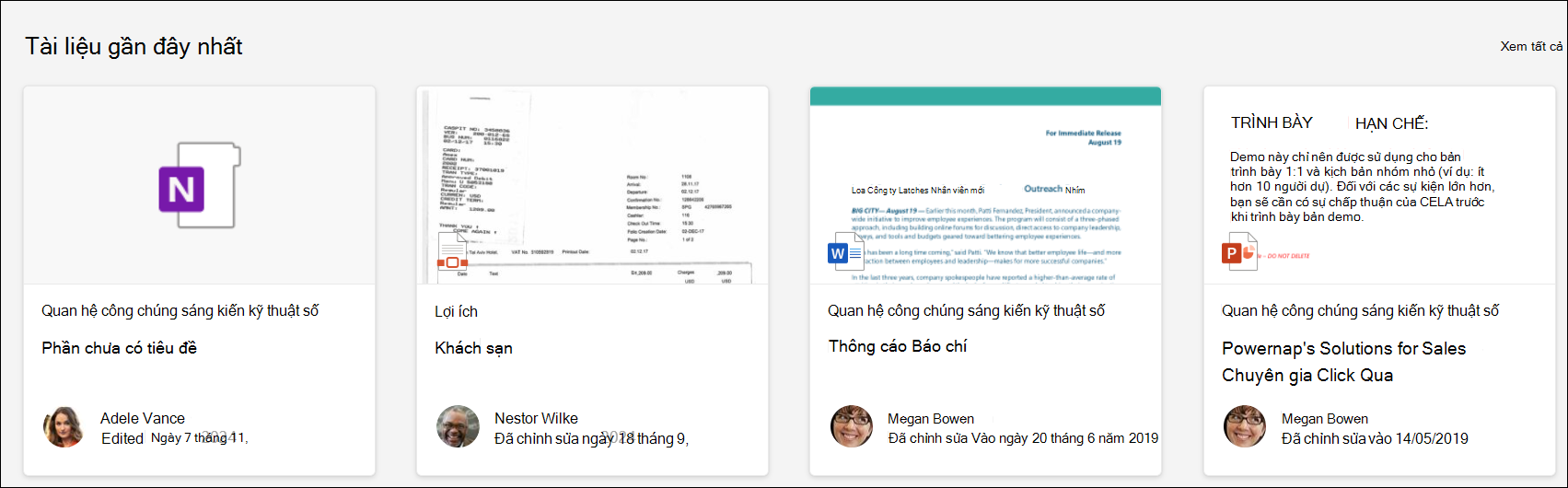Click 'Quan hệ công chúng' label on OneNote card
This screenshot has width=1568, height=488.
pos(180,311)
